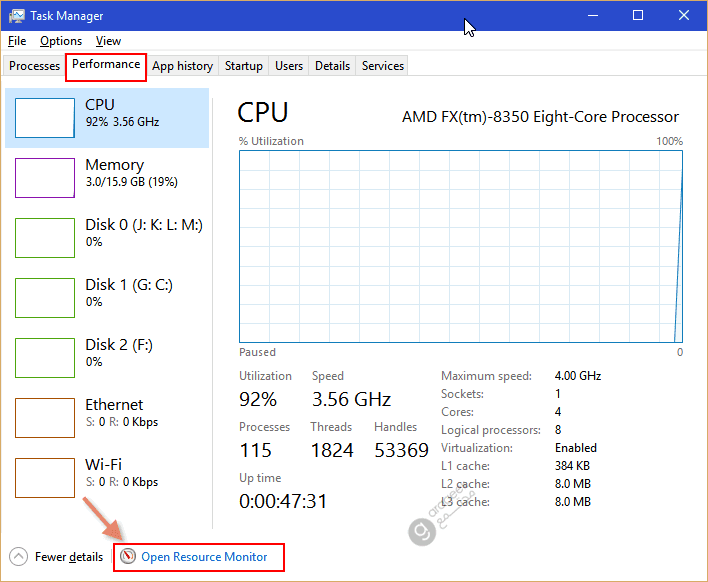
Task: Select Disk 0 (J: K: L: M:) entry
Action: [107, 238]
